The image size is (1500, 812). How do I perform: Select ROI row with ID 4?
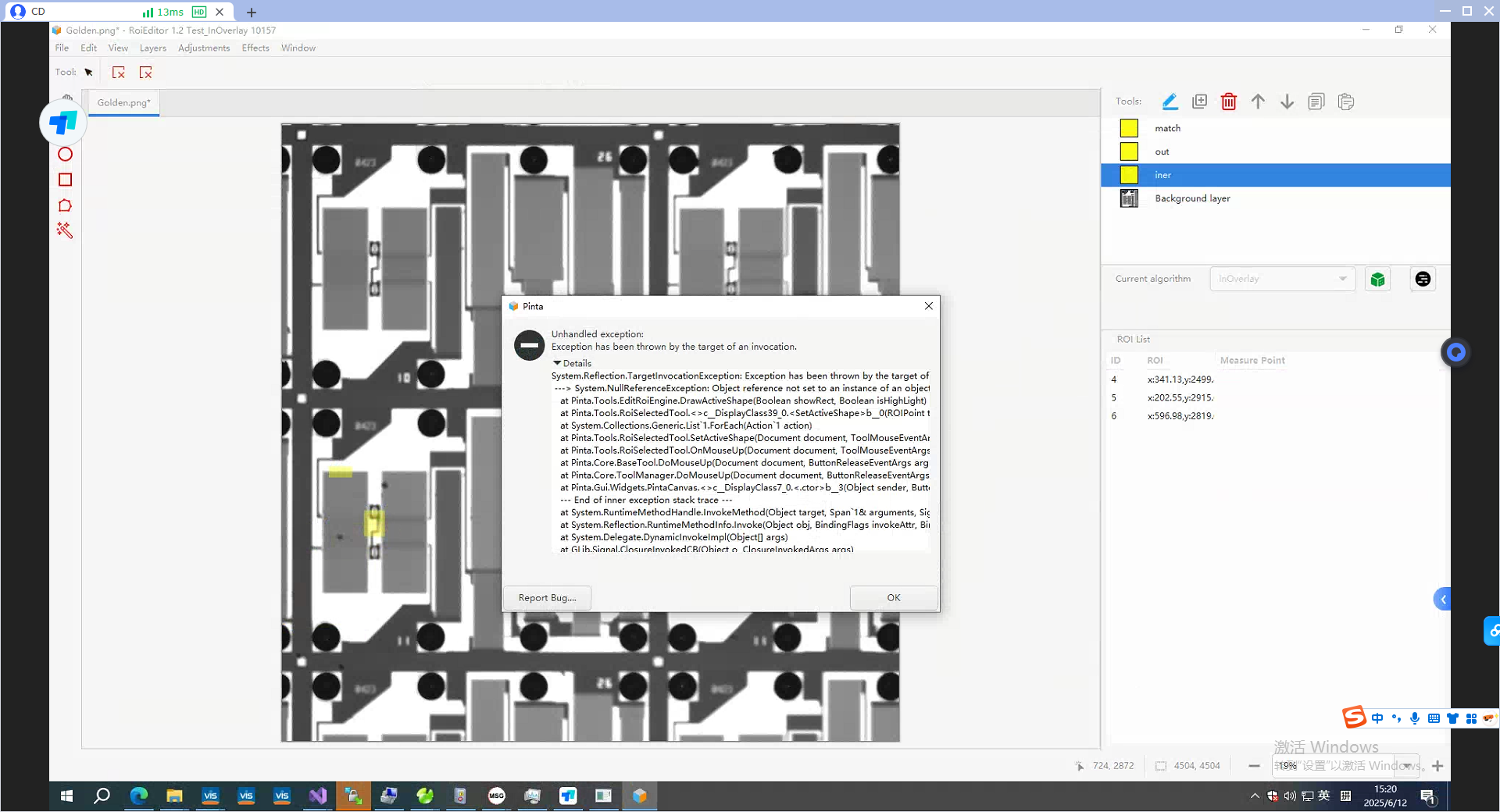coord(1276,379)
